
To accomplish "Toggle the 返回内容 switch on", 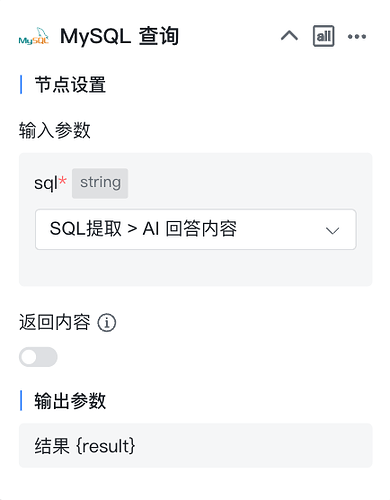I will 38,357.
